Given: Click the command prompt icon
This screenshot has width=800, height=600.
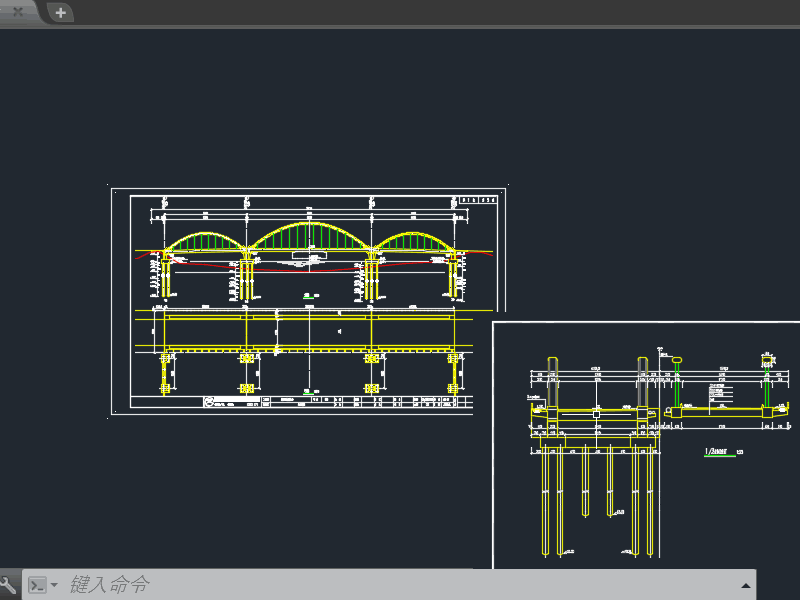Looking at the screenshot, I should [x=36, y=585].
